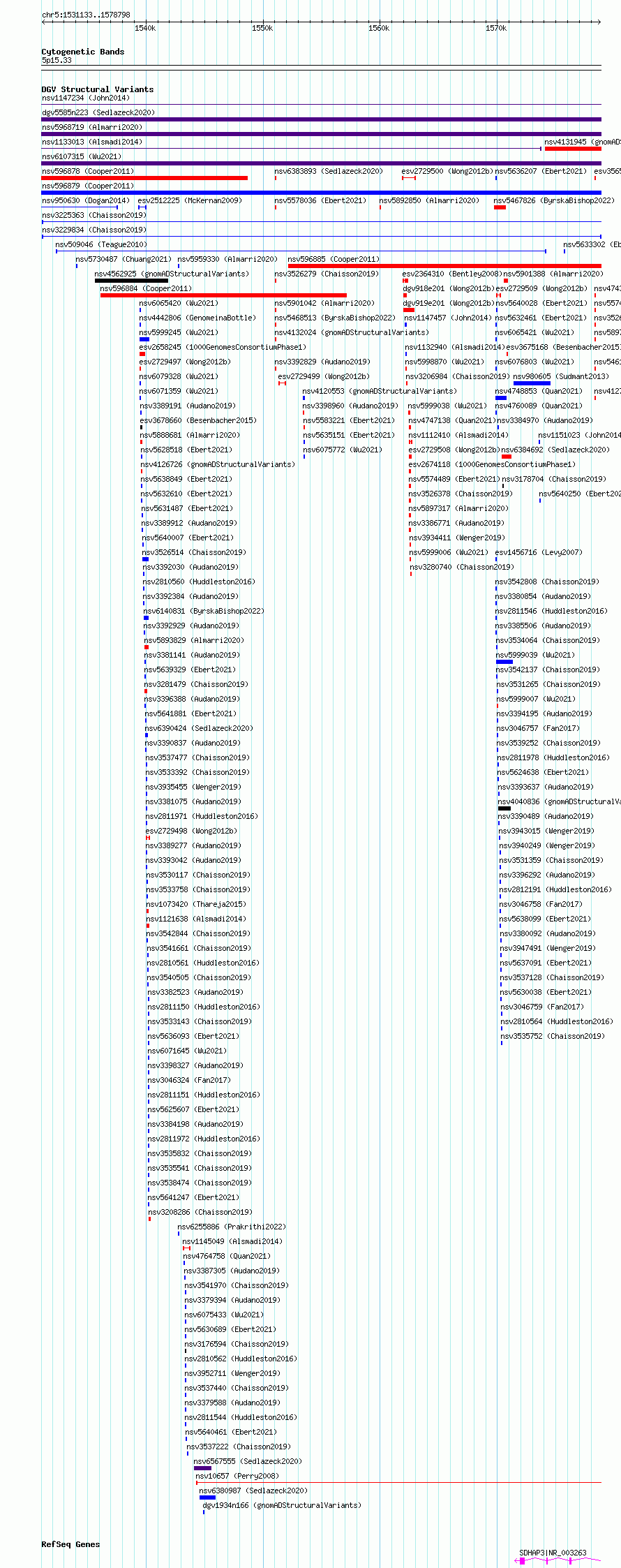Open variant nsv596878 (Cooper2011)

(x=88, y=171)
